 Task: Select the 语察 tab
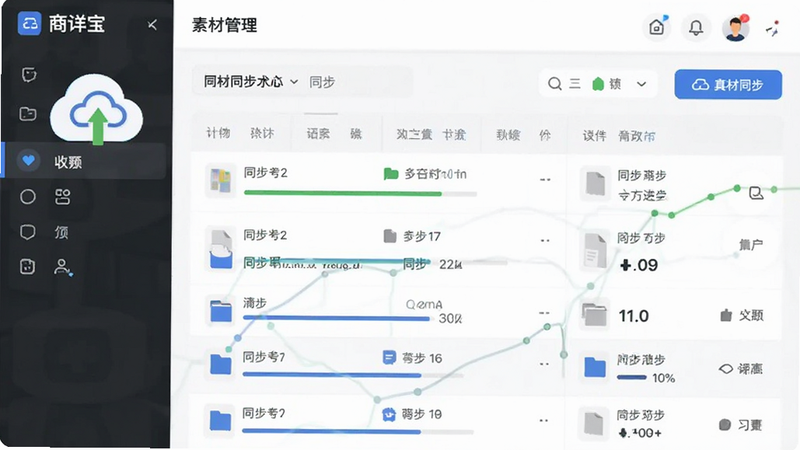click(x=318, y=134)
